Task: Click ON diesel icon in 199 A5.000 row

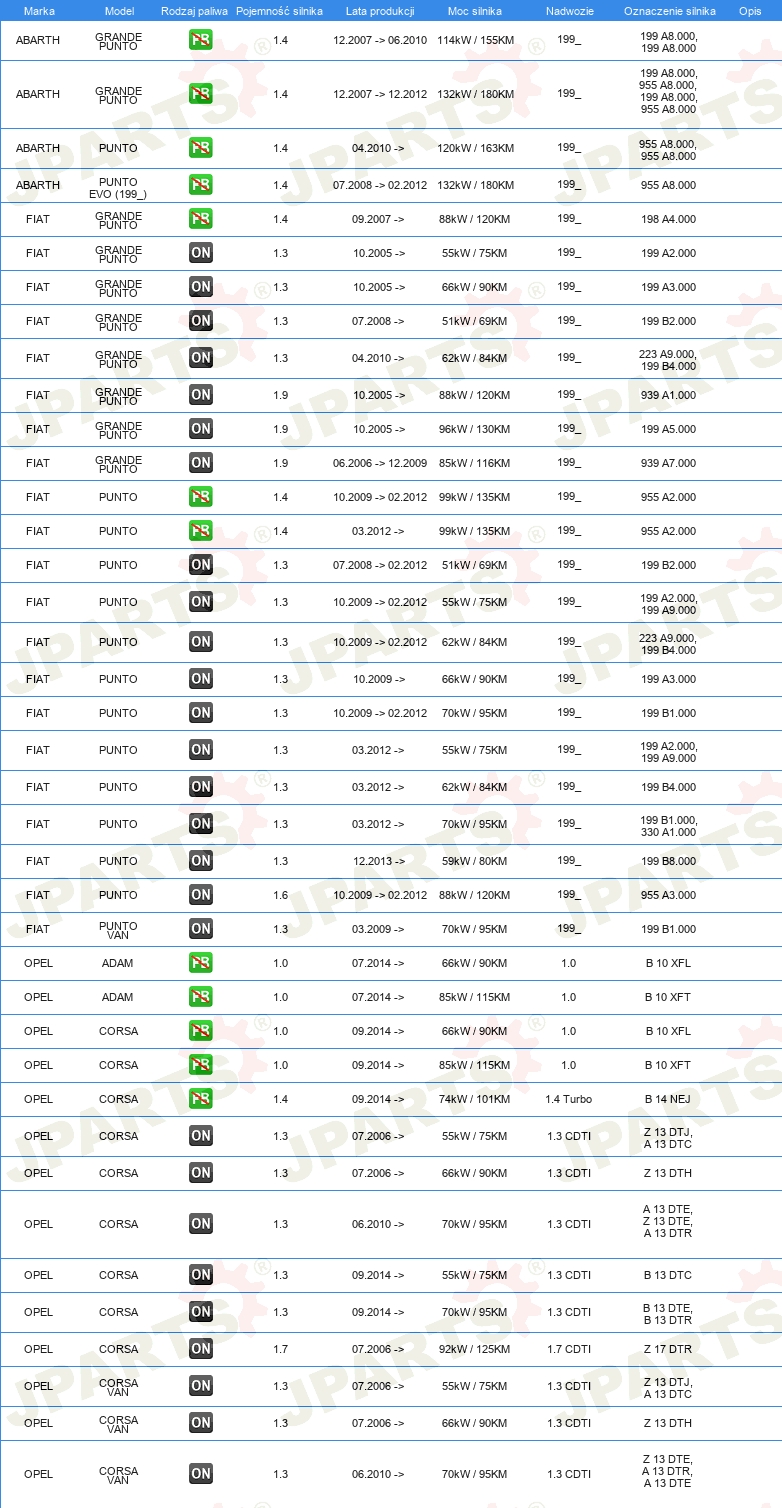Action: point(201,429)
